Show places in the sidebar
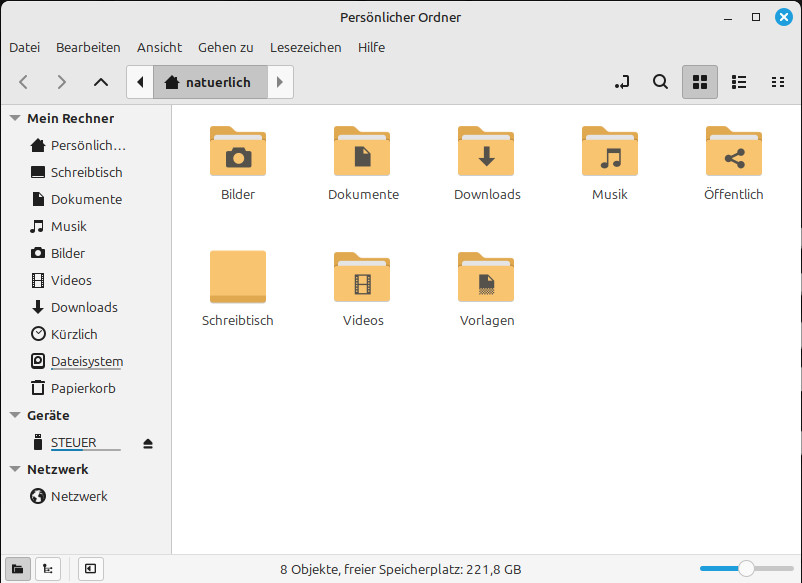 click(x=18, y=569)
